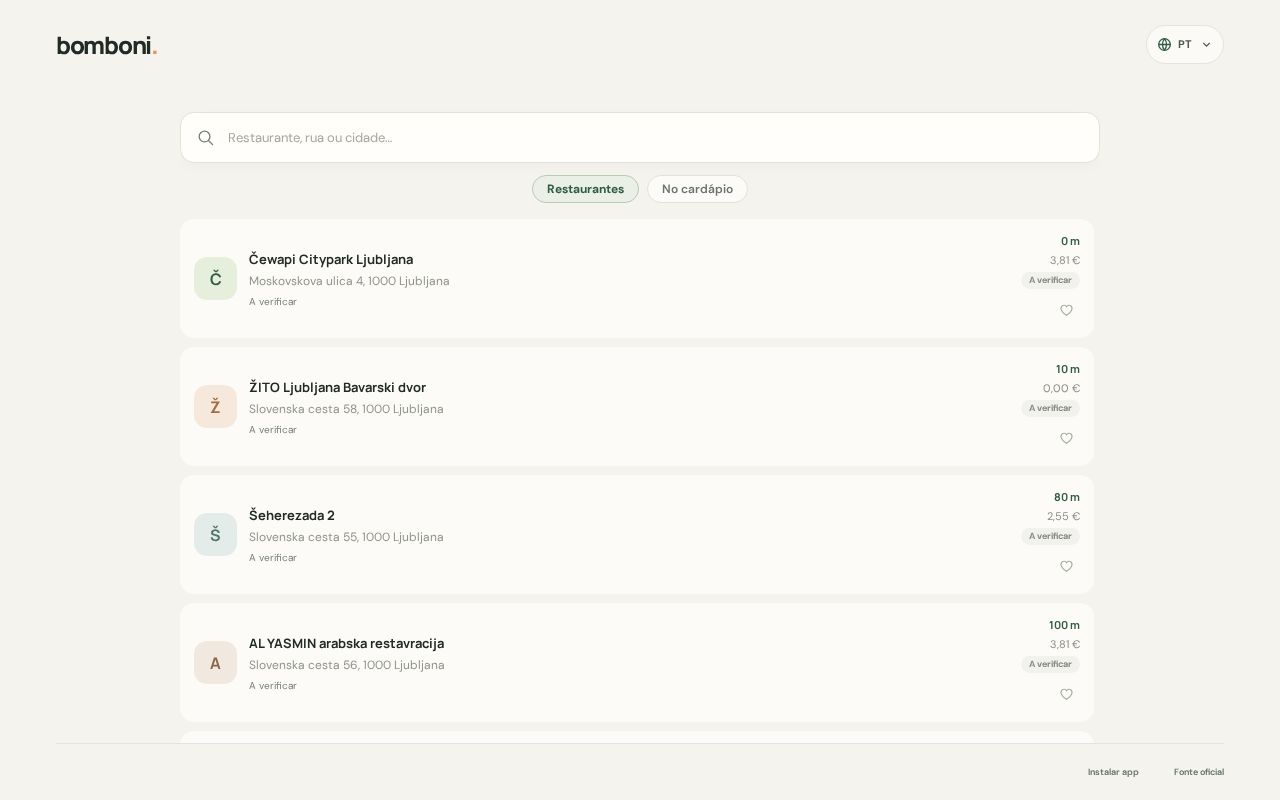Click the A verificar badge for ŽITO

pos(1050,408)
